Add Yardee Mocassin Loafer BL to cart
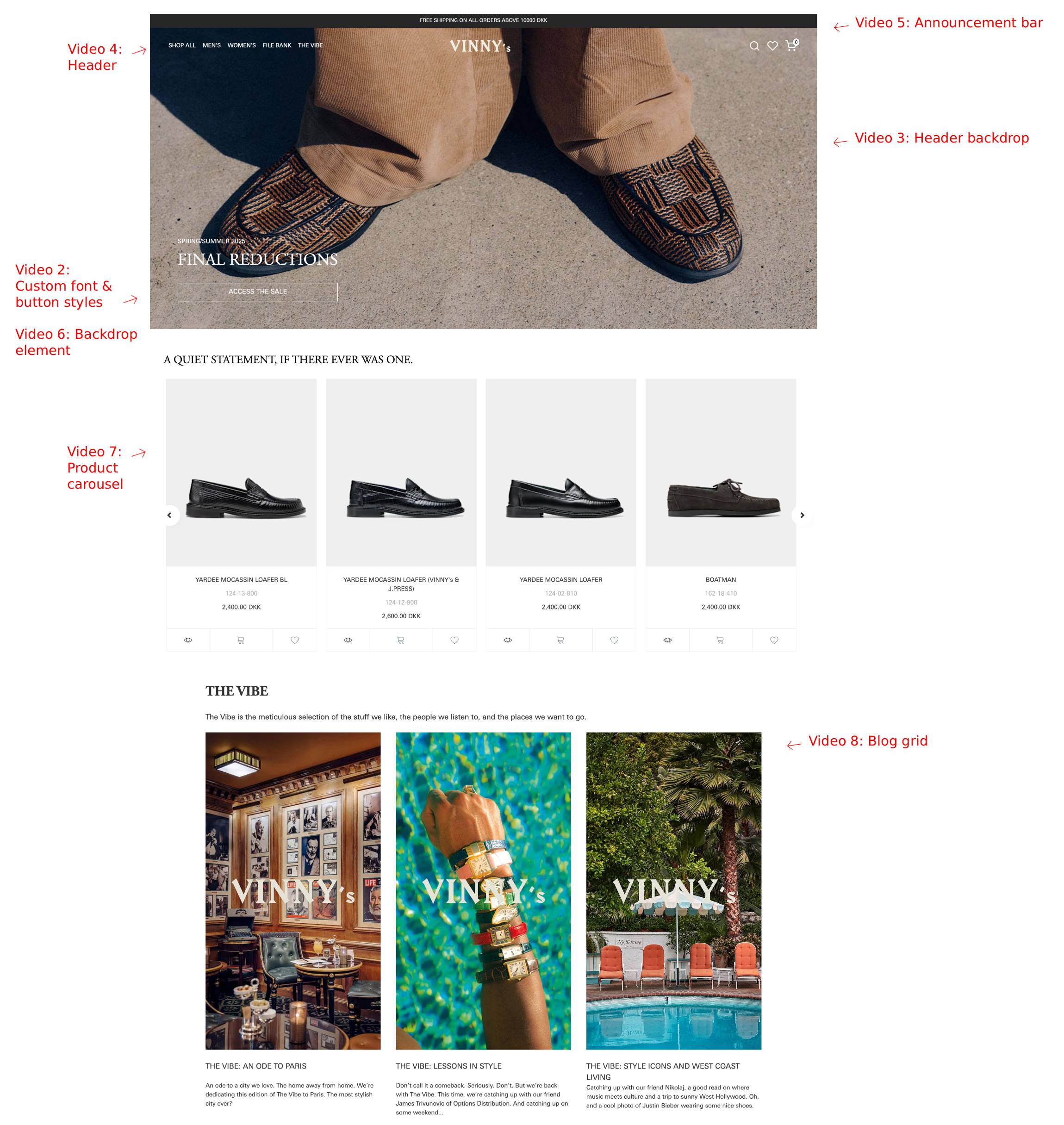Viewport: 1064px width, 1125px height. coord(241,640)
